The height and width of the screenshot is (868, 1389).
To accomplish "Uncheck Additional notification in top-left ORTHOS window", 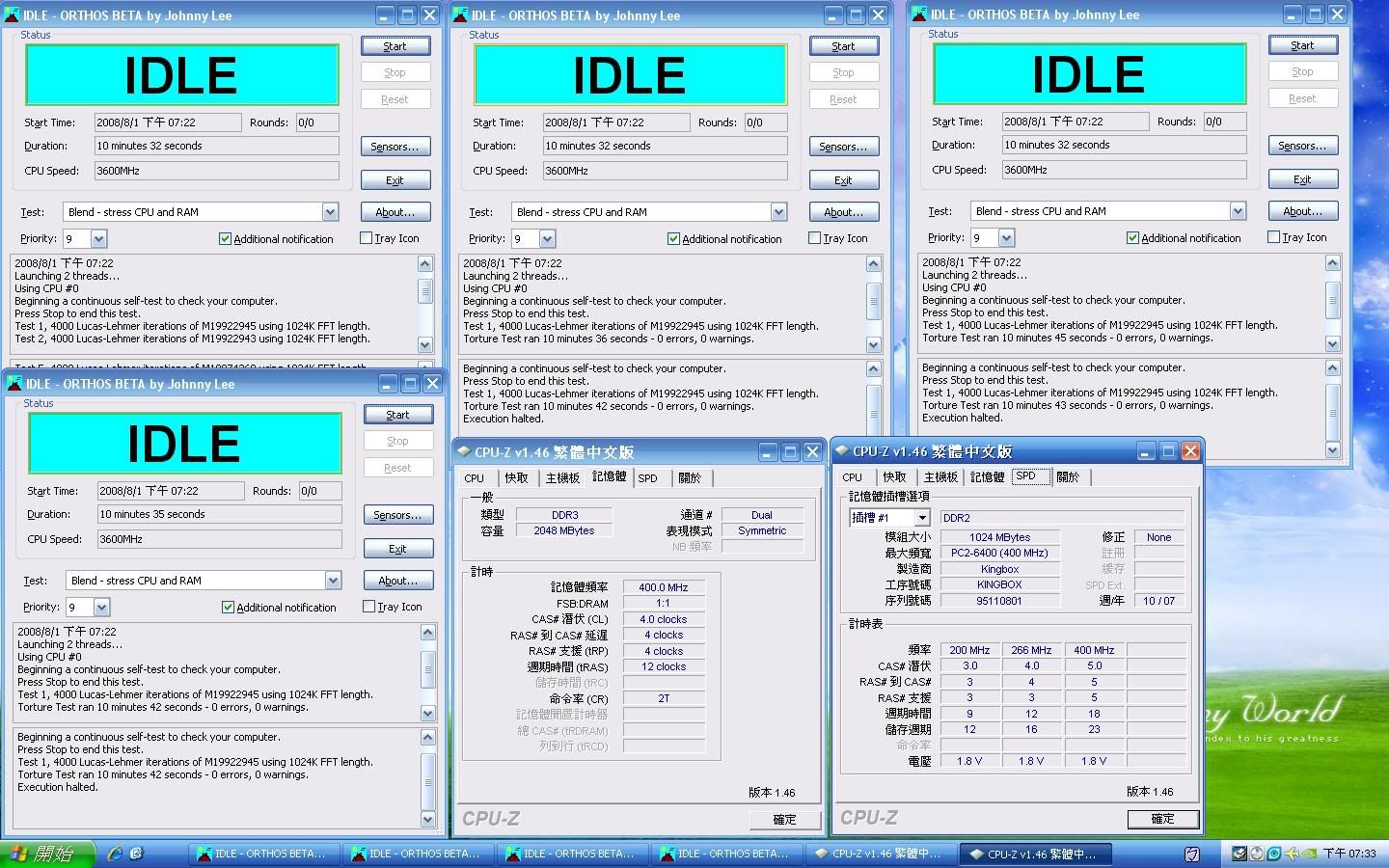I will coord(225,239).
